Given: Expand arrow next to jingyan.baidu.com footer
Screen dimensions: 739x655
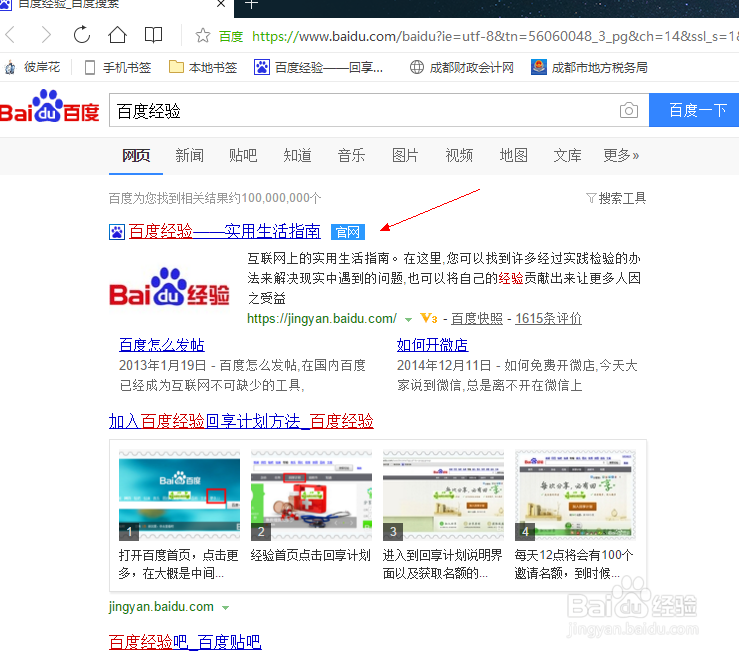Looking at the screenshot, I should click(226, 608).
